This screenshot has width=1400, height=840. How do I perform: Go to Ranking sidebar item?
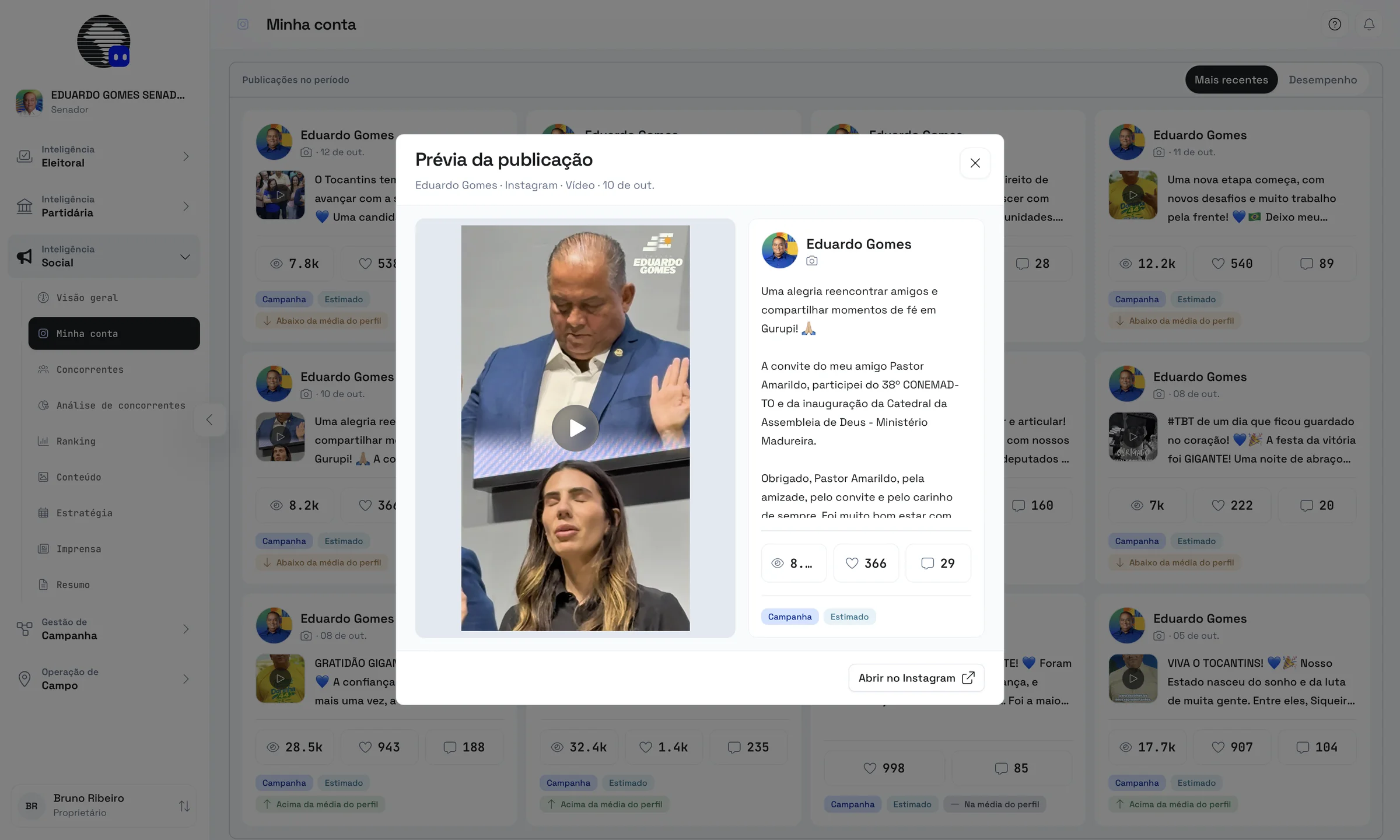click(x=114, y=442)
